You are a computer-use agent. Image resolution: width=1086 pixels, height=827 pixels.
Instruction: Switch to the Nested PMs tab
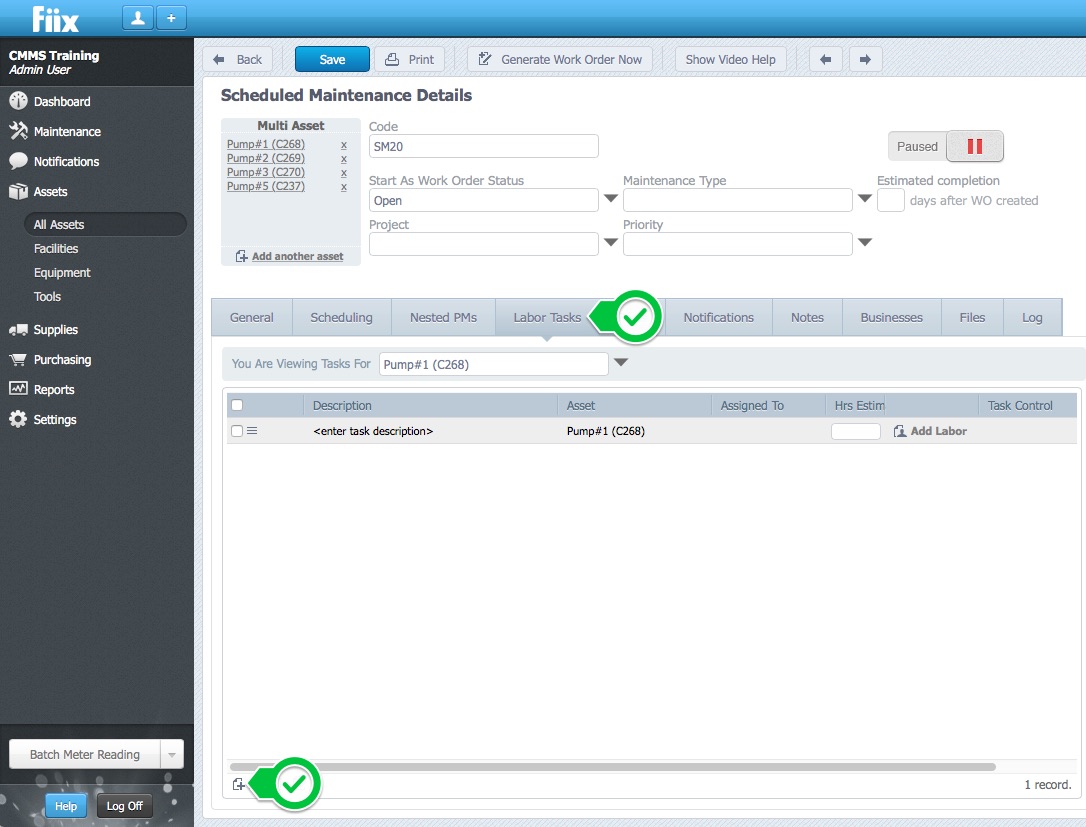pos(443,317)
